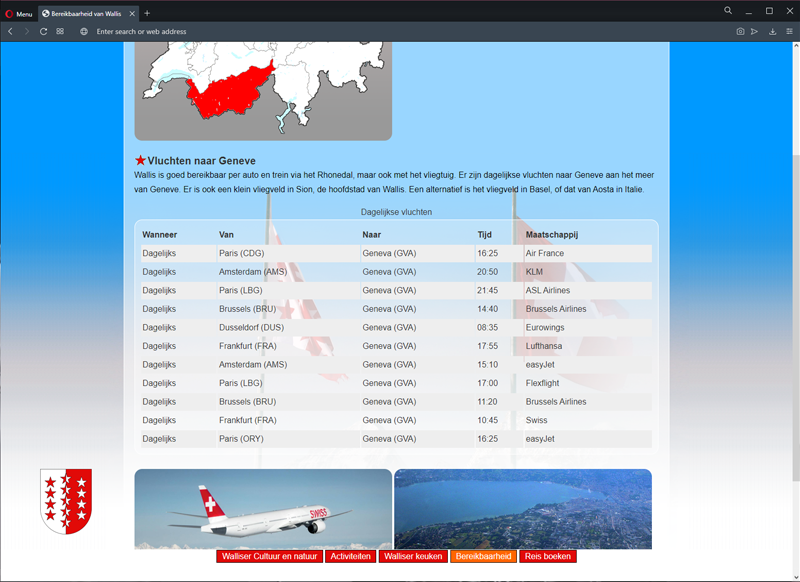Select the 08:35 time cell
Screen dimensions: 800x582
[499, 327]
